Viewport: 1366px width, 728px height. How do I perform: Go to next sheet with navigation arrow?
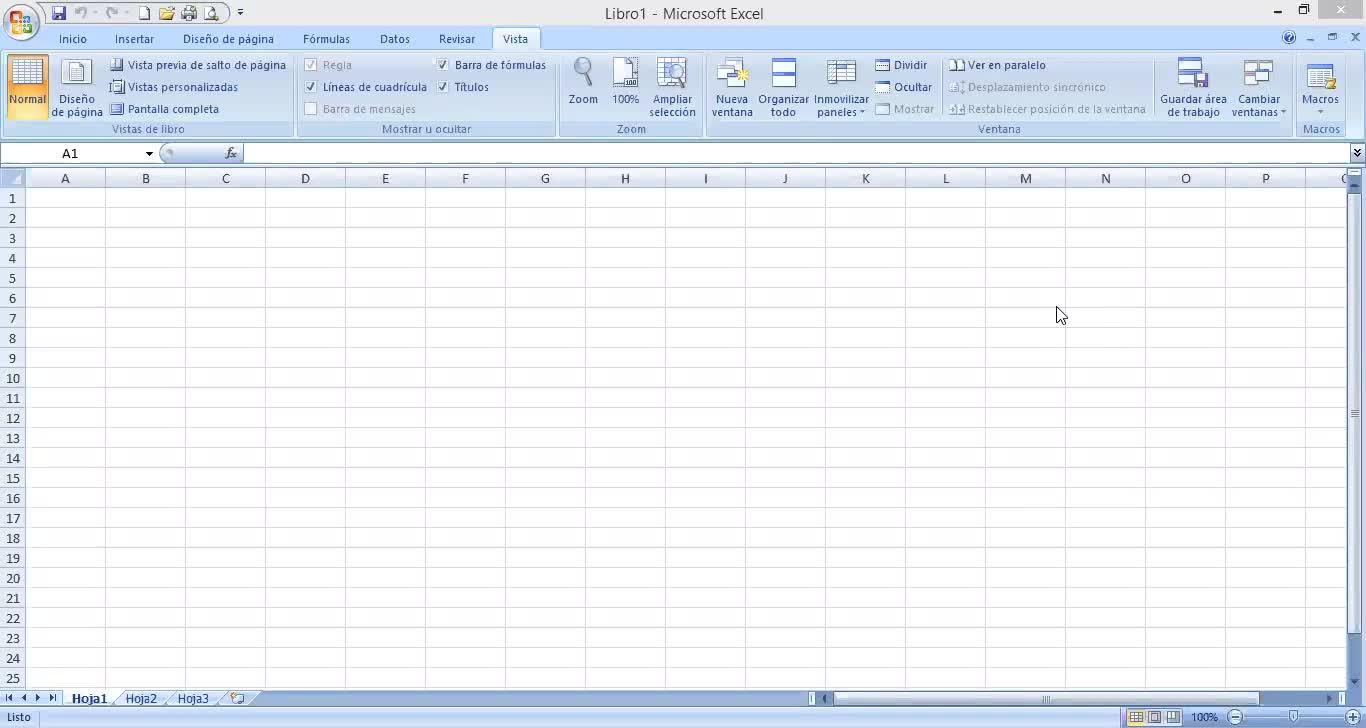38,698
